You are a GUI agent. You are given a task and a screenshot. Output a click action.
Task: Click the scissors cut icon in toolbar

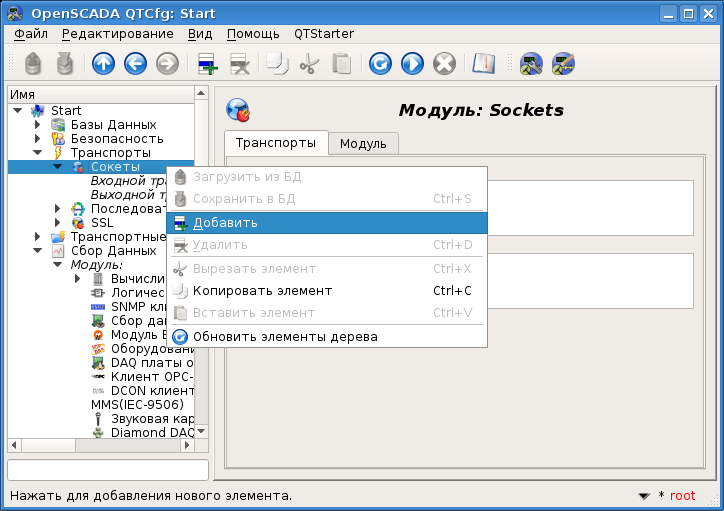pos(309,64)
